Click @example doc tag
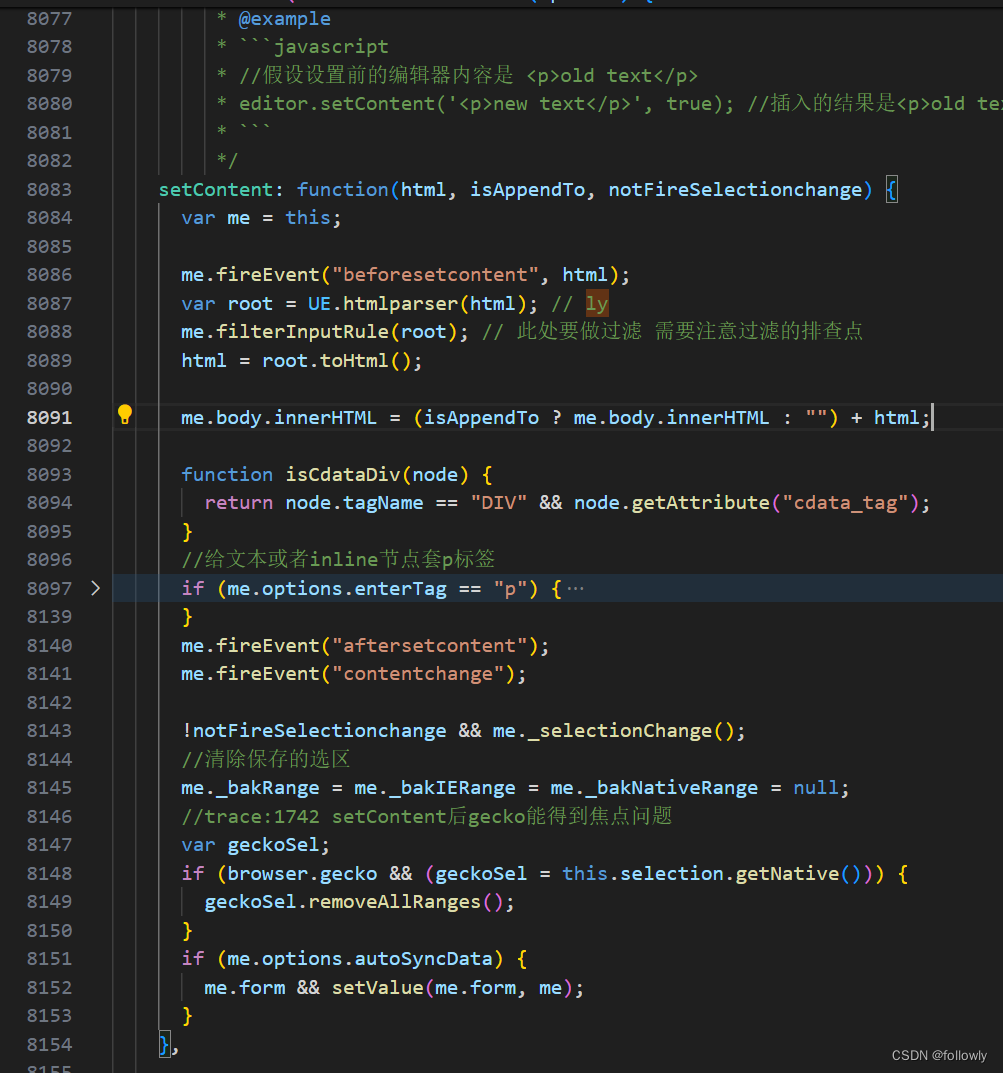1003x1073 pixels. [x=285, y=19]
